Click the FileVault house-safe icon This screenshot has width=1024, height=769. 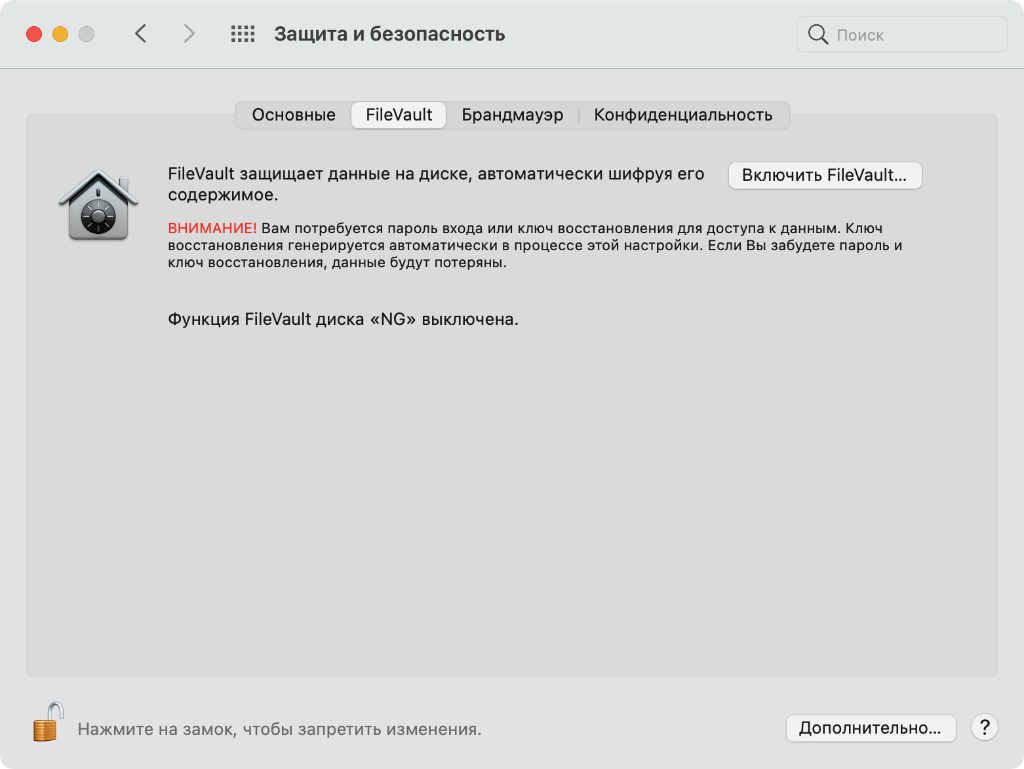coord(97,205)
